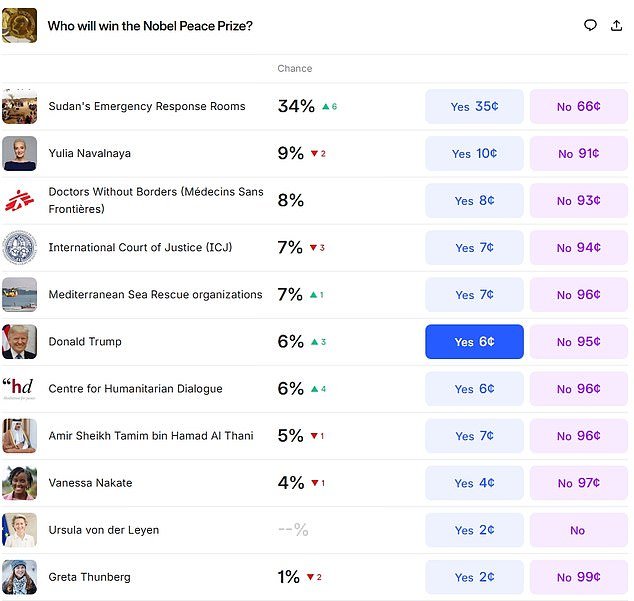Viewport: 634px width, 601px height.
Task: Click Doctors Without Borders logo icon
Action: click(20, 200)
